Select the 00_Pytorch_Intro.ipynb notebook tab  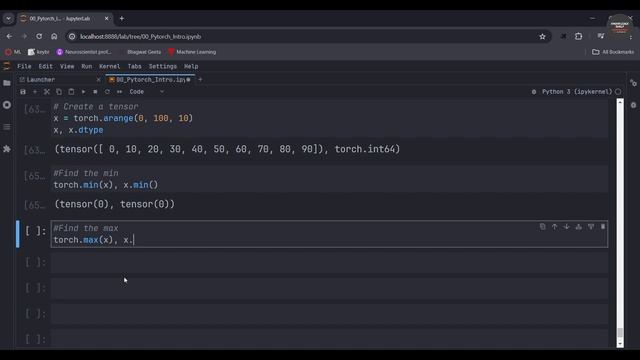150,80
